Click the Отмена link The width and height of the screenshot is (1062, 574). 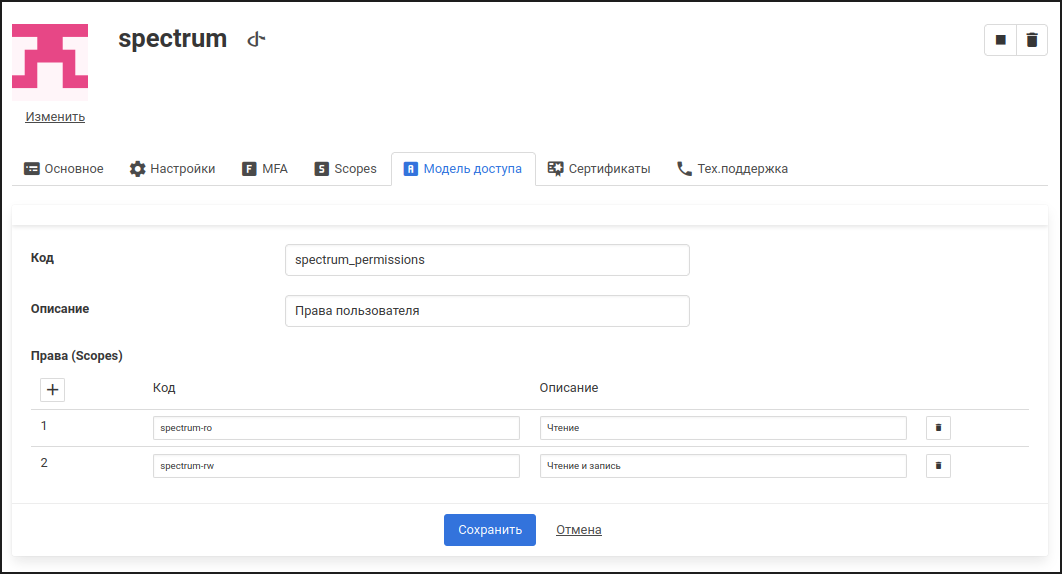[579, 530]
